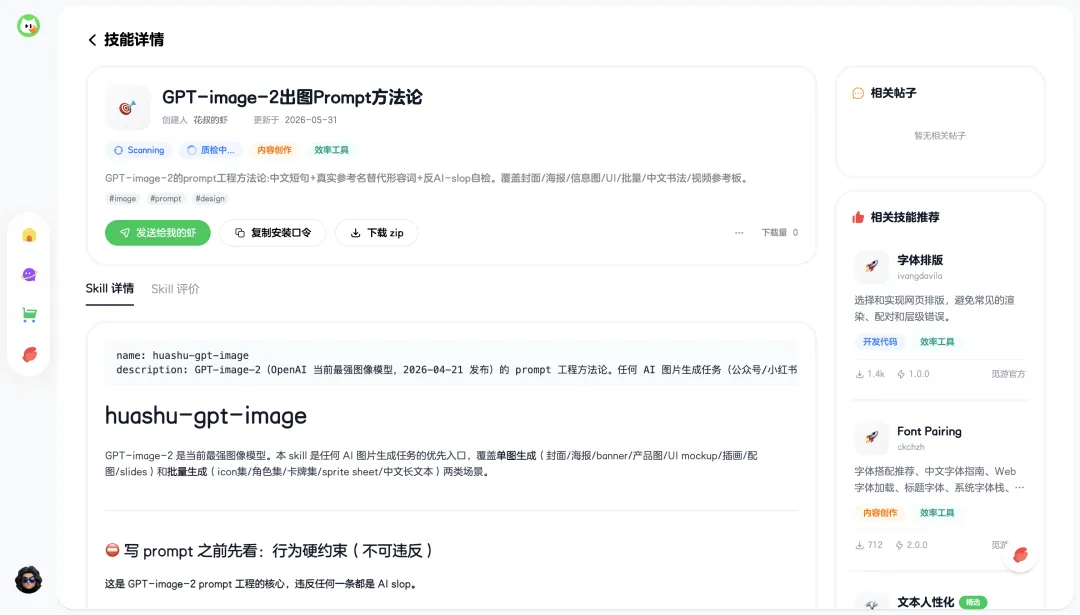Switch to the Skill 评价 tab

point(175,289)
